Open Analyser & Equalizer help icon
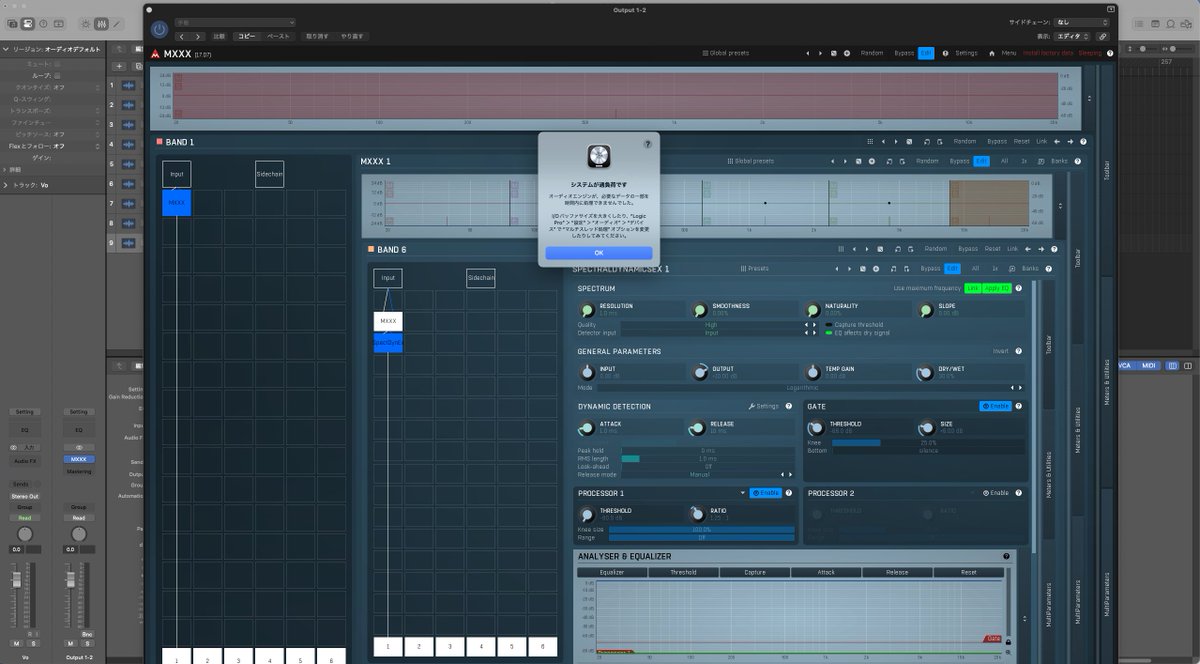Screen dimensions: 1200x664 pos(1006,556)
